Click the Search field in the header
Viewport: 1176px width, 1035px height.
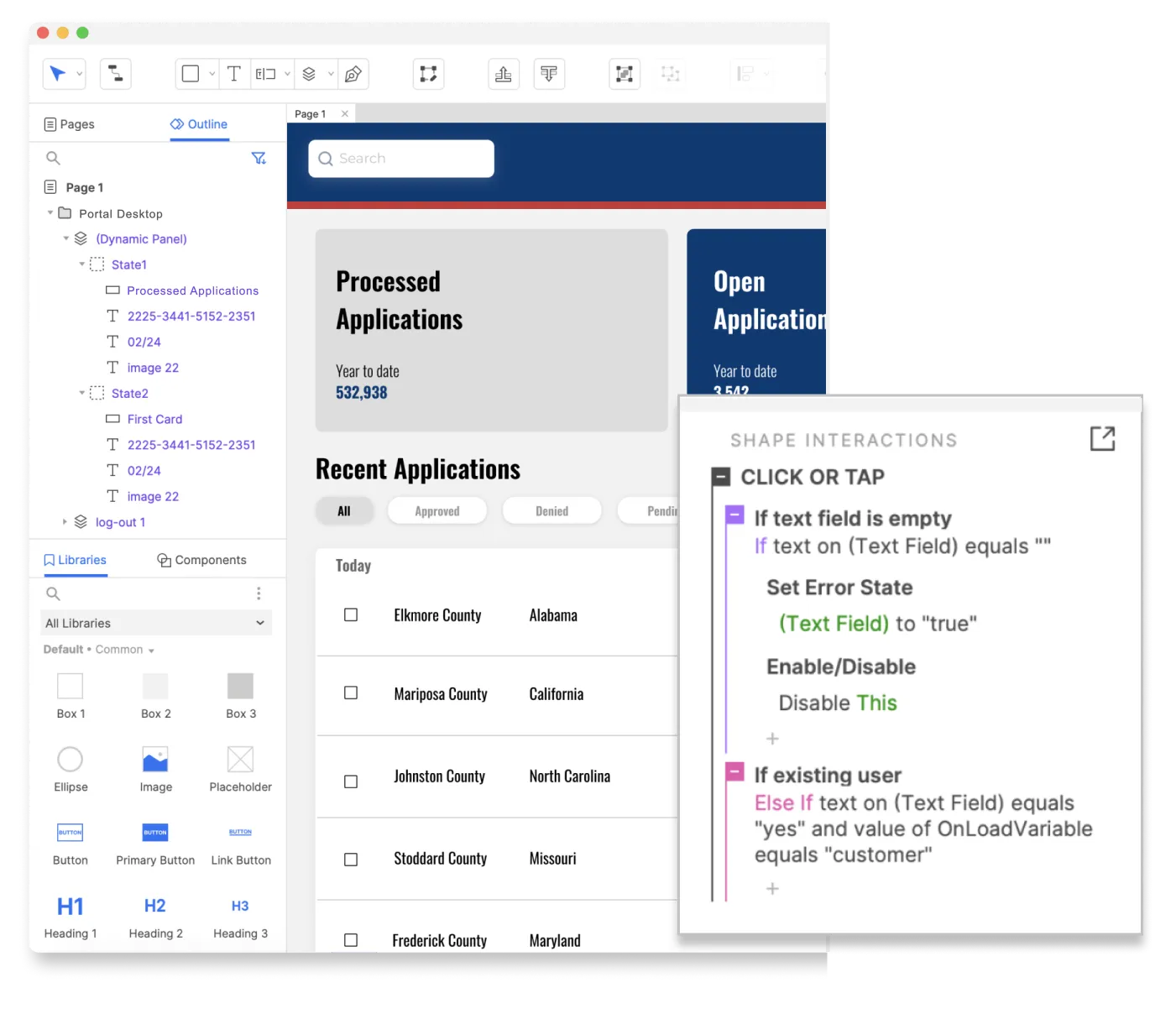pyautogui.click(x=401, y=159)
